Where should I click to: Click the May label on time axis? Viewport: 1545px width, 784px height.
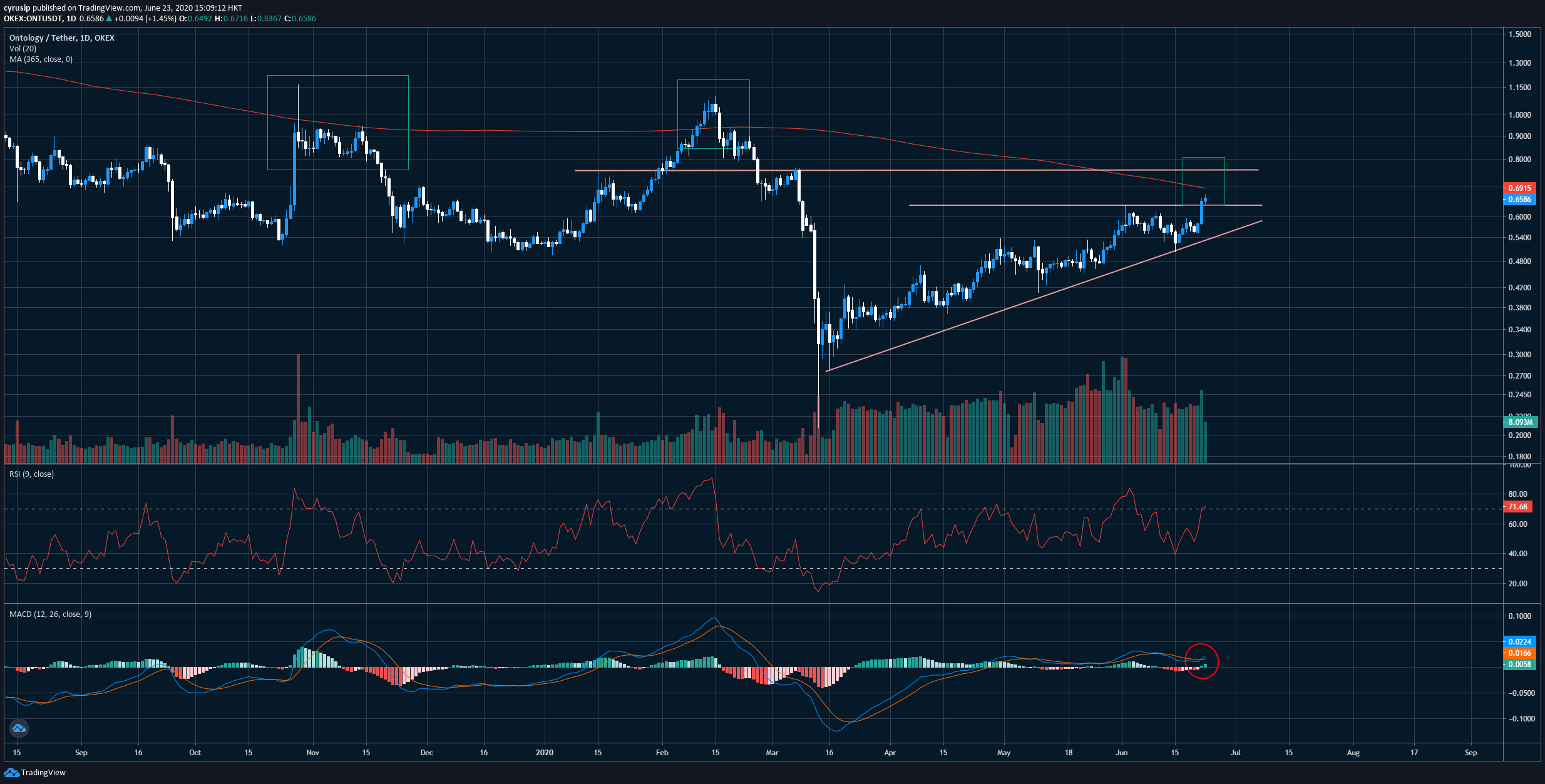coord(1004,753)
